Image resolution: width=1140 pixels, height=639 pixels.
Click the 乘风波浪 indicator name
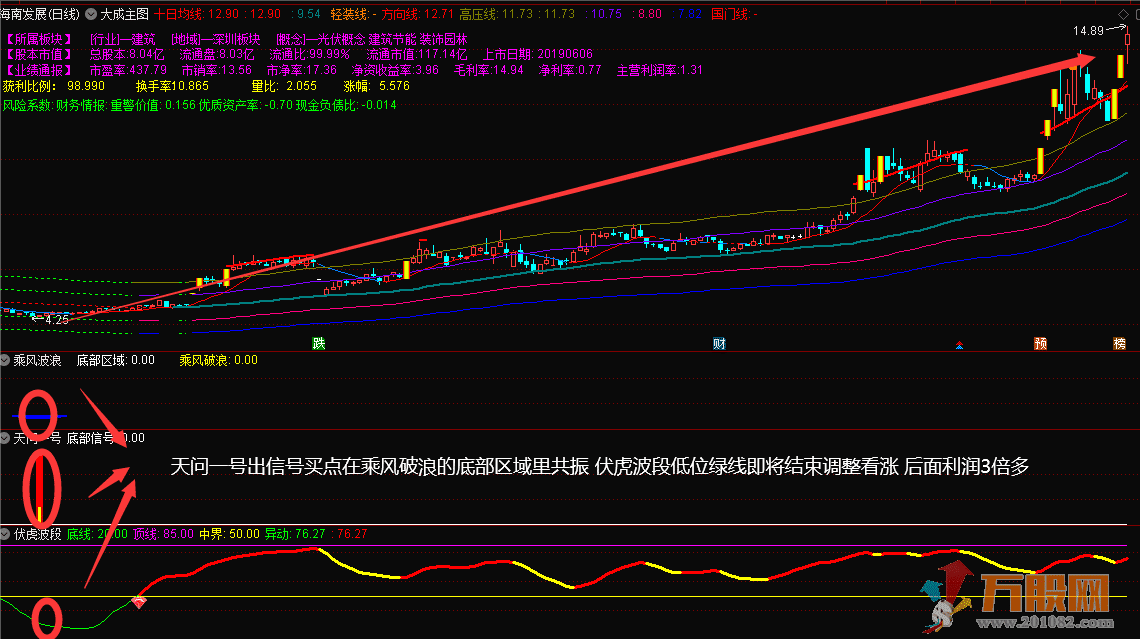click(37, 360)
